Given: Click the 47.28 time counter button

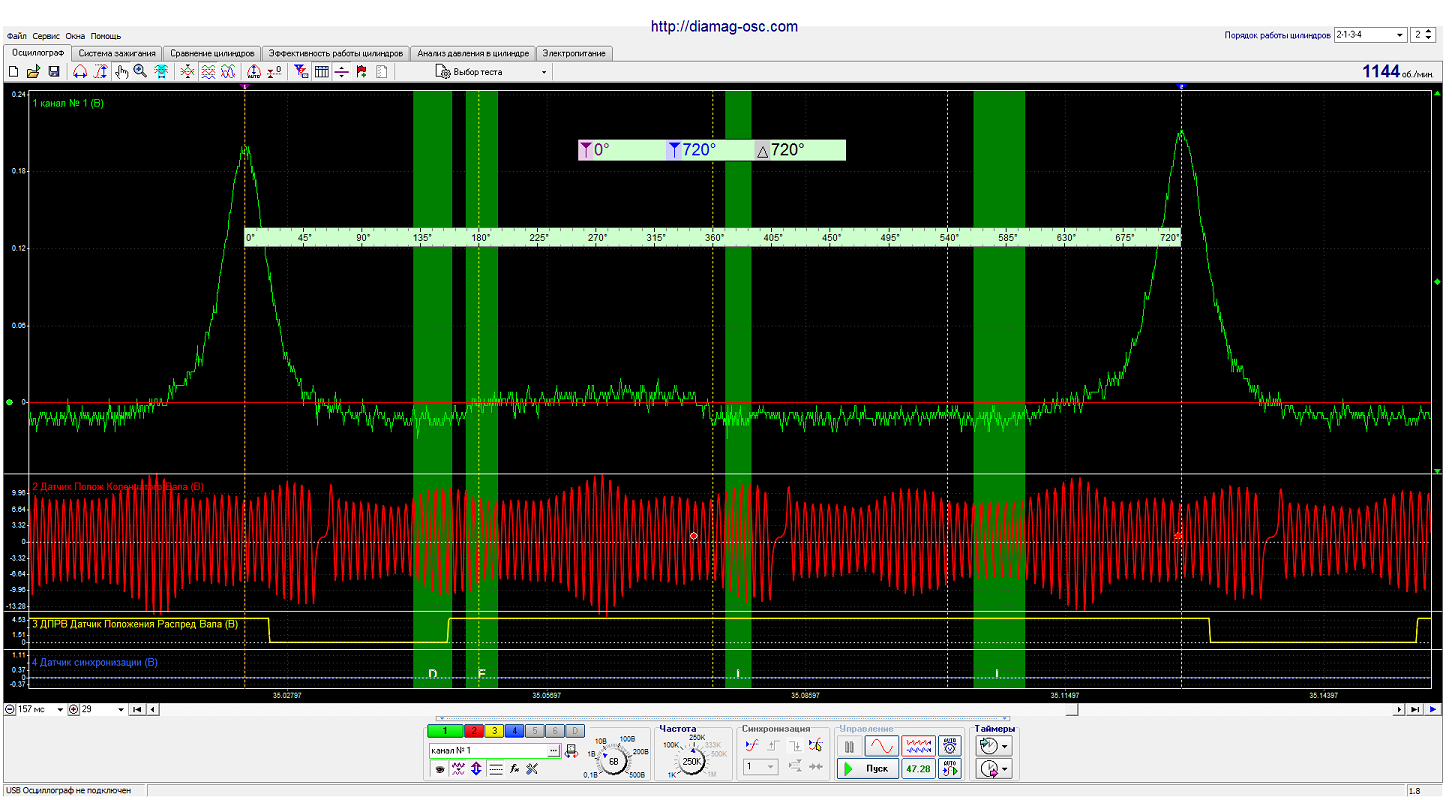Looking at the screenshot, I should (919, 768).
